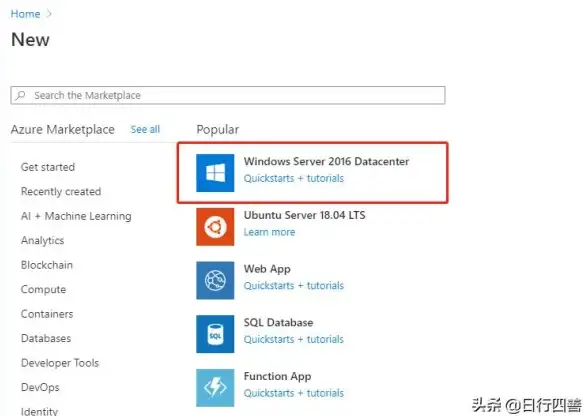Choose AI + Machine Learning category
588x416 pixels.
(x=76, y=216)
